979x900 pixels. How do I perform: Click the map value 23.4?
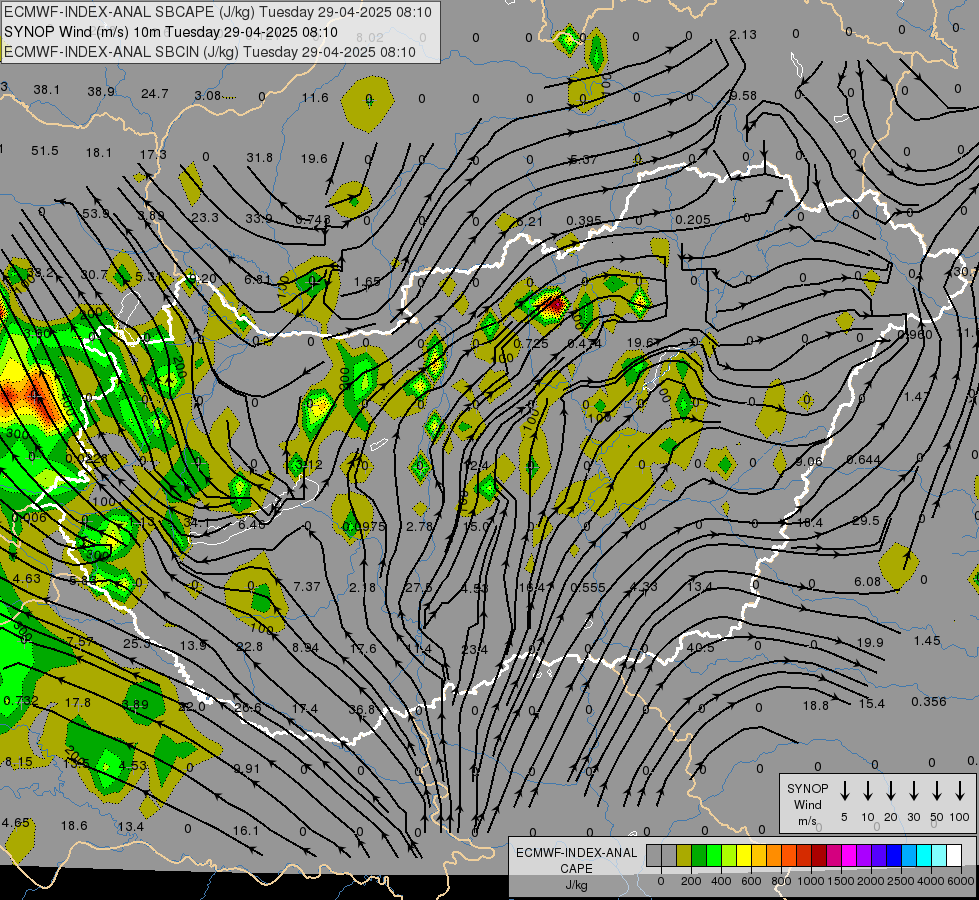click(x=475, y=650)
